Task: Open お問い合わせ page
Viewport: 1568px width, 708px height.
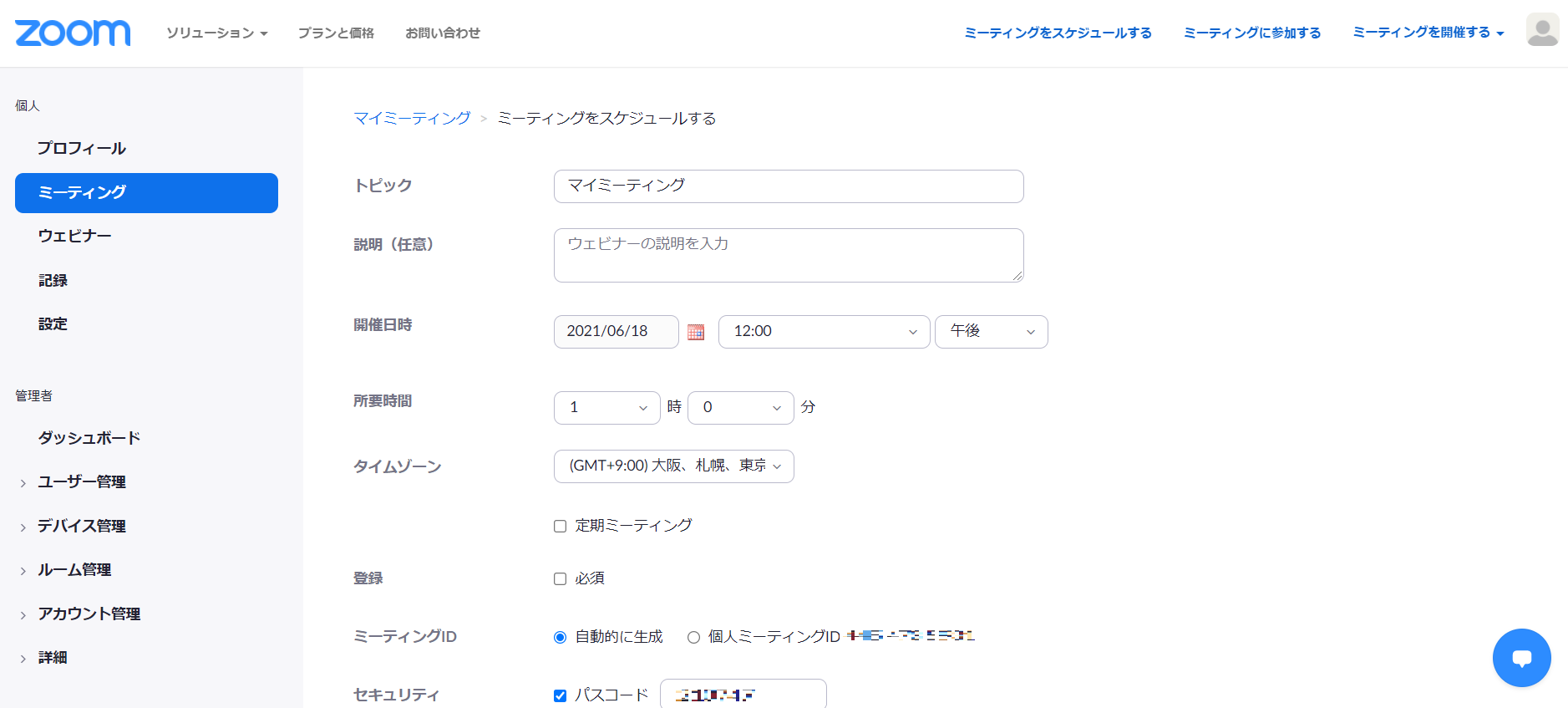Action: (443, 33)
